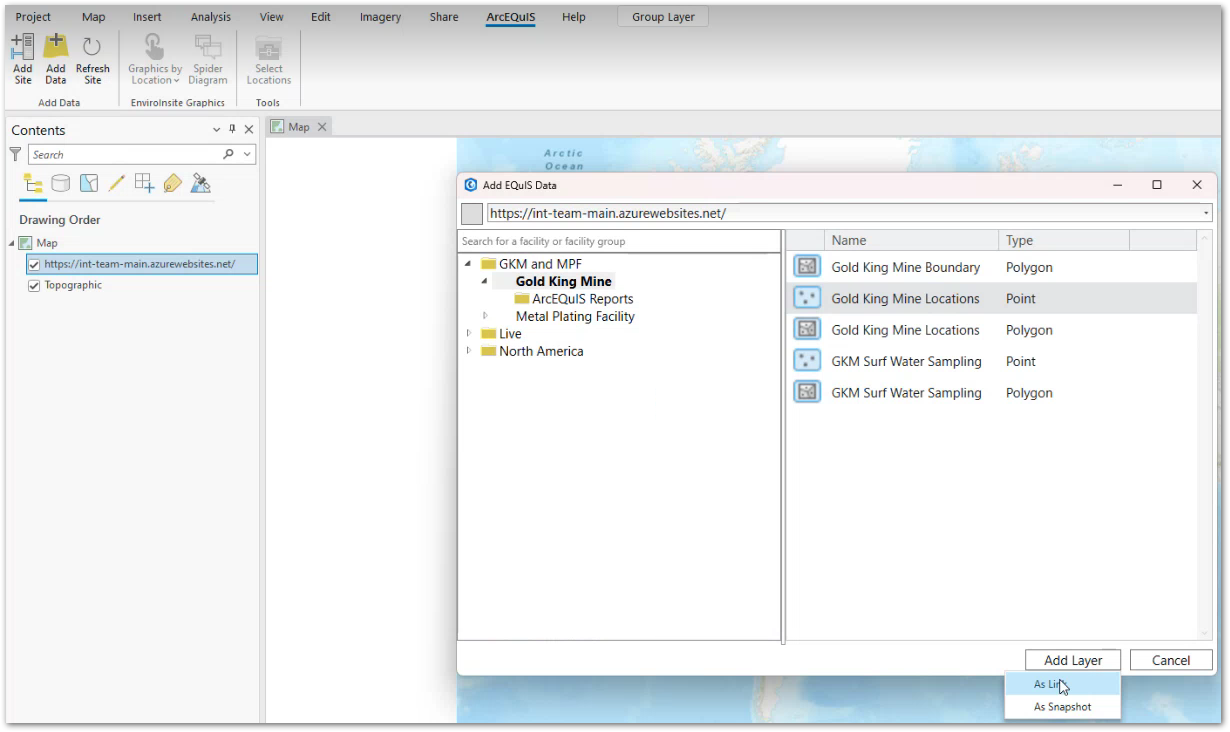
Task: Click the GKM Surf Water Sampling Point icon
Action: [x=806, y=361]
